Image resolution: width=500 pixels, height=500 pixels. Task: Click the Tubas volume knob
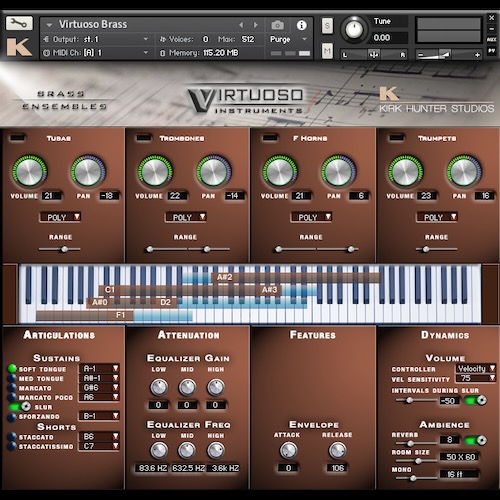coord(29,171)
